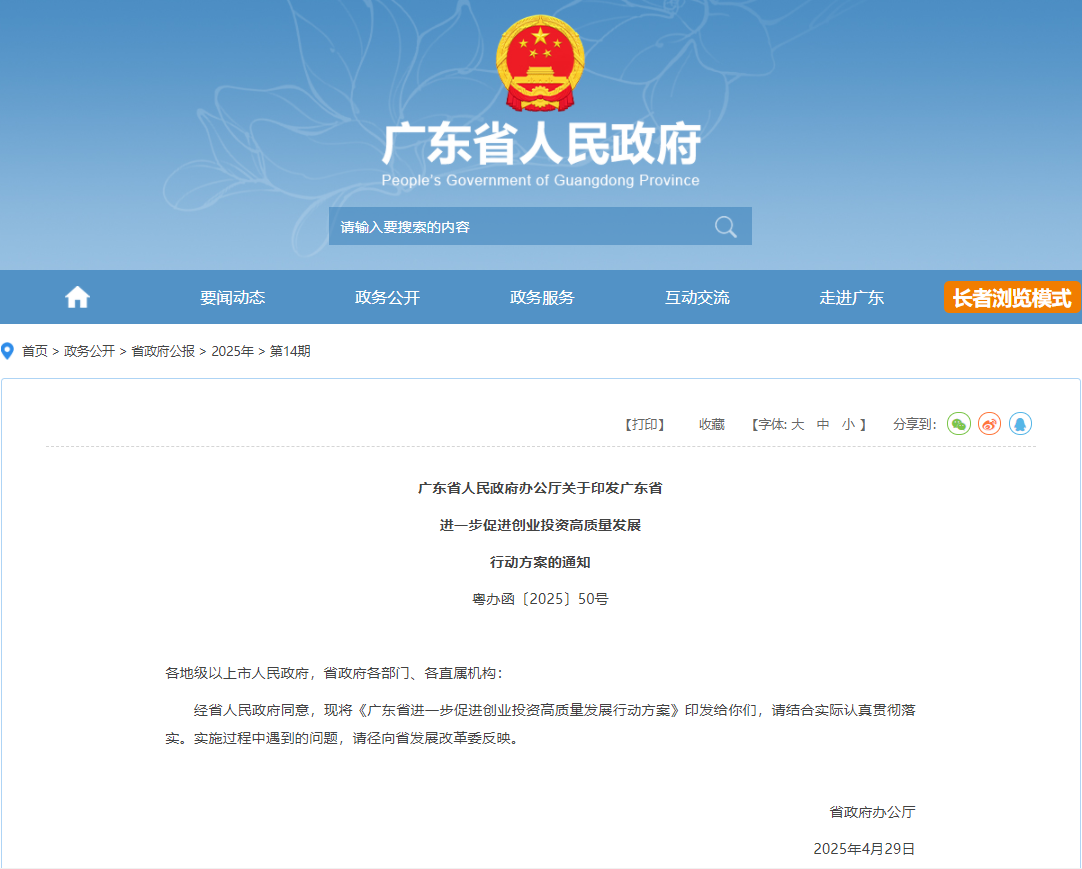Share article via WeChat icon
Screen dimensions: 1082x869
click(959, 424)
